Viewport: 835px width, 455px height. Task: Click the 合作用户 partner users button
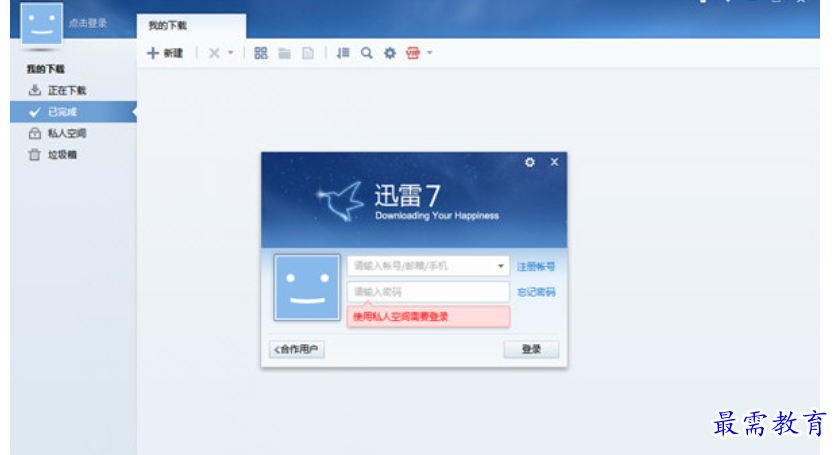tap(297, 350)
